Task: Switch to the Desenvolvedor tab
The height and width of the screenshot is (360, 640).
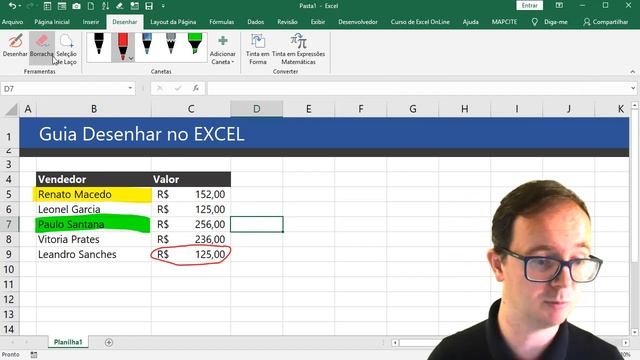Action: click(x=358, y=22)
